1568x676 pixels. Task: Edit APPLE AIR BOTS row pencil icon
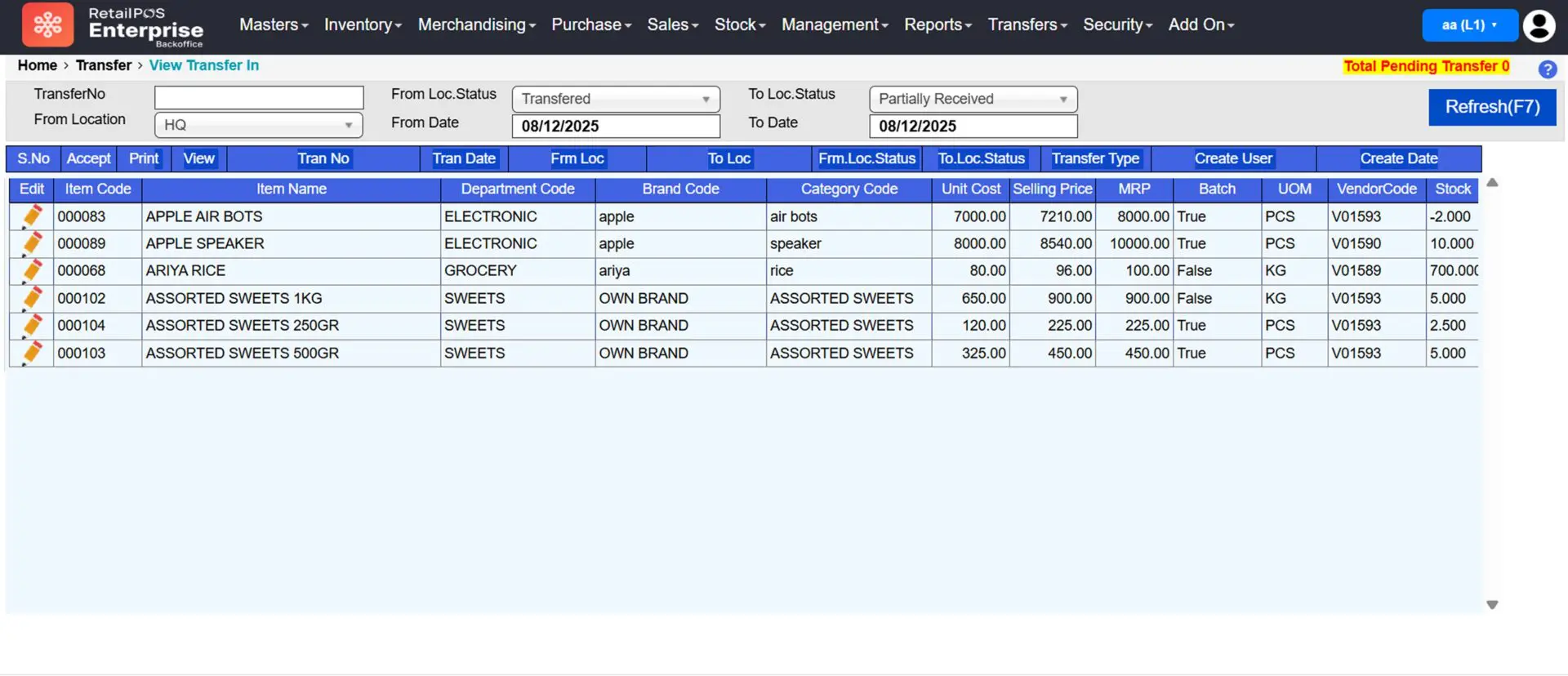coord(32,216)
